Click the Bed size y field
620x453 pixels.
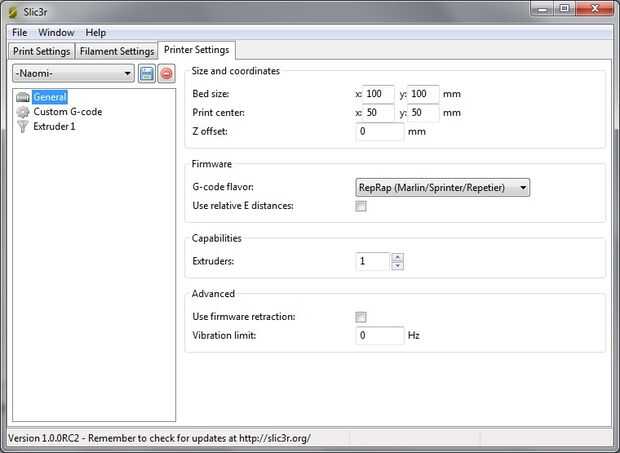click(x=423, y=94)
